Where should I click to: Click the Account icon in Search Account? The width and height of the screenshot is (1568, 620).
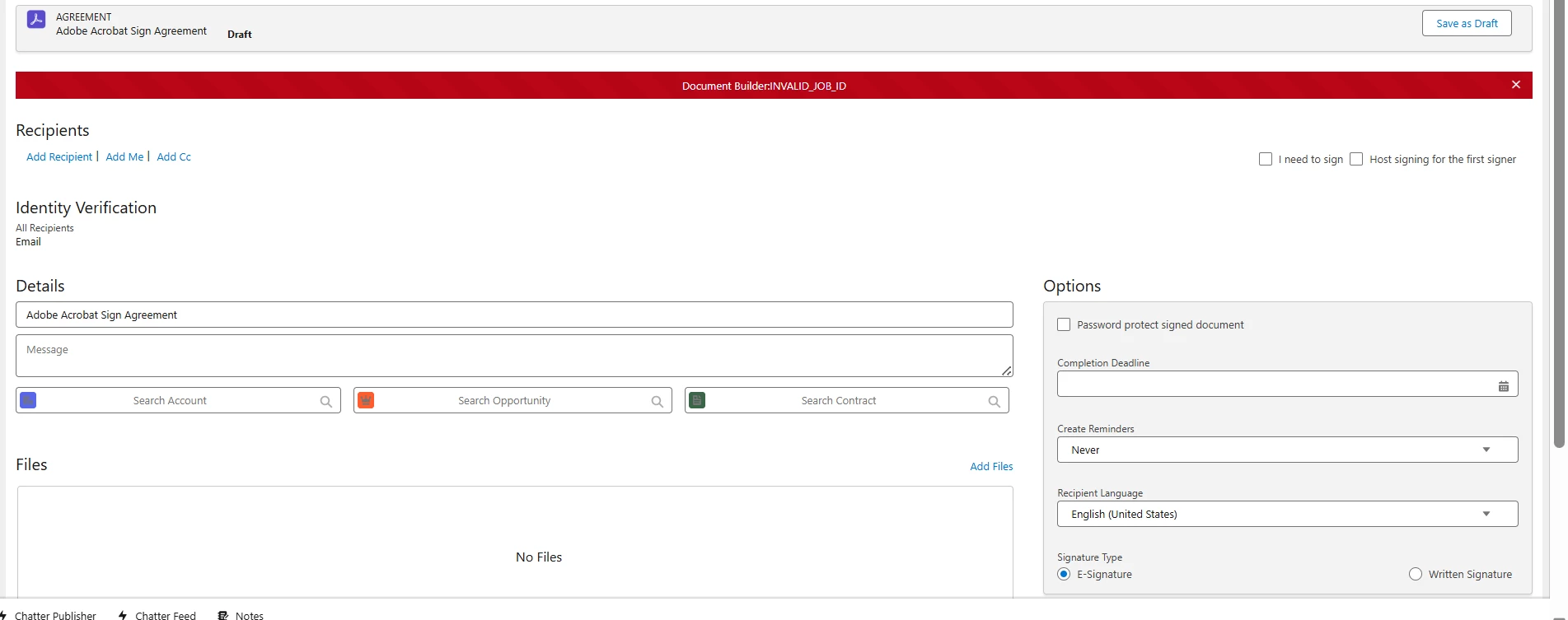point(28,400)
